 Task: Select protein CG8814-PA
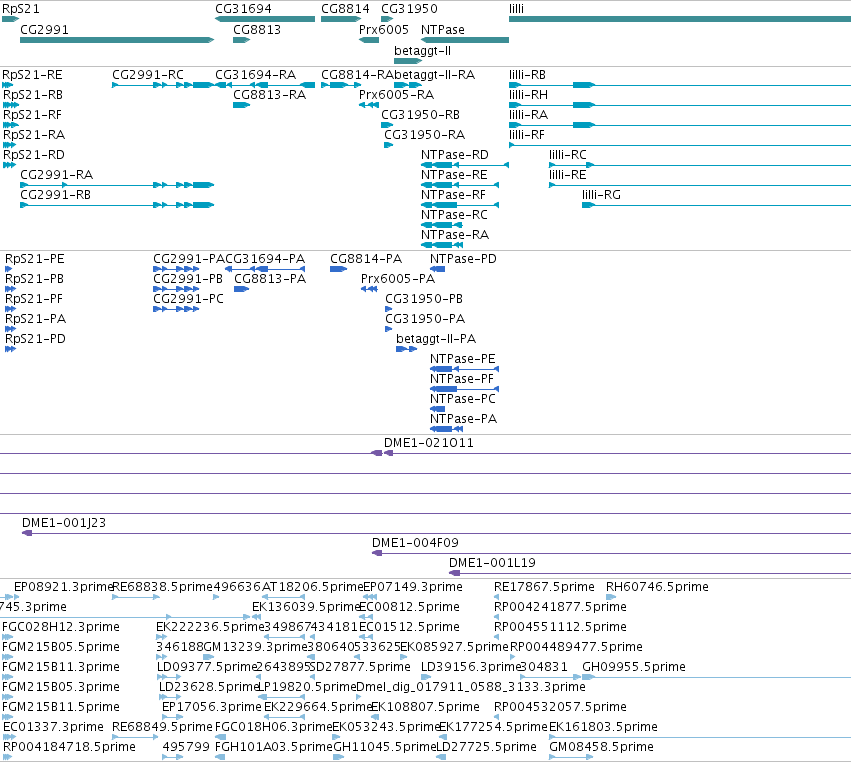pyautogui.click(x=366, y=258)
